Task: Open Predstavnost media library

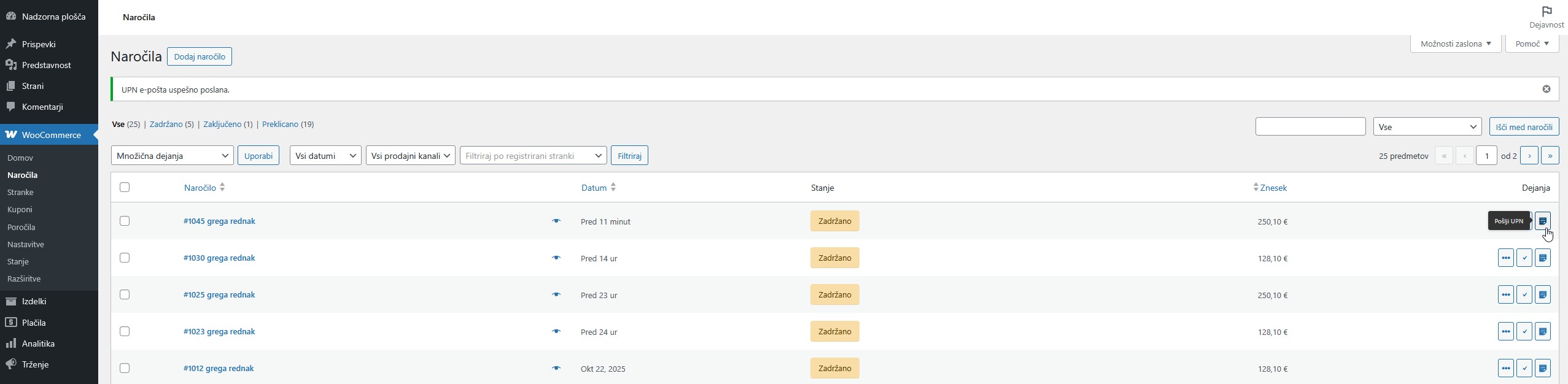Action: tap(49, 65)
